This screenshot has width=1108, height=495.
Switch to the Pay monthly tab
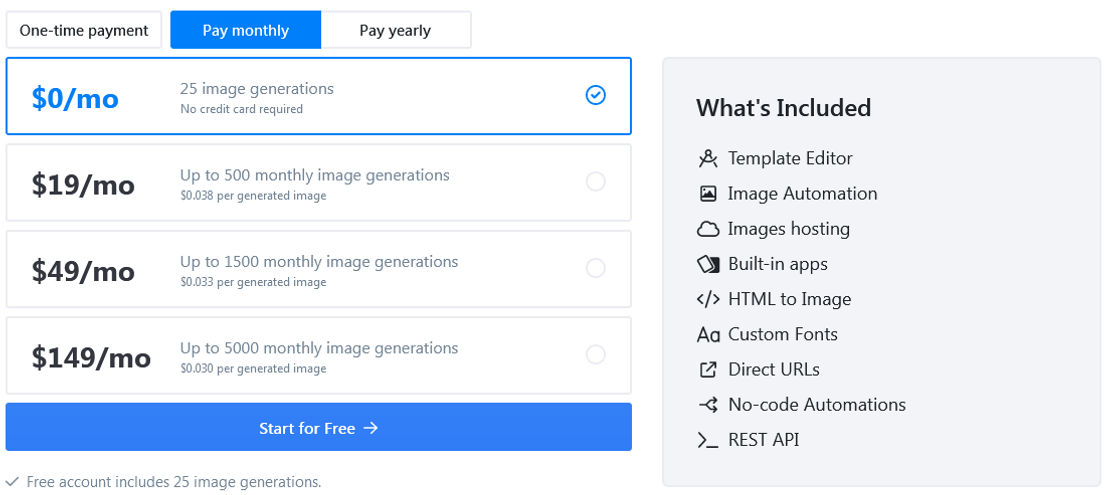pyautogui.click(x=246, y=30)
